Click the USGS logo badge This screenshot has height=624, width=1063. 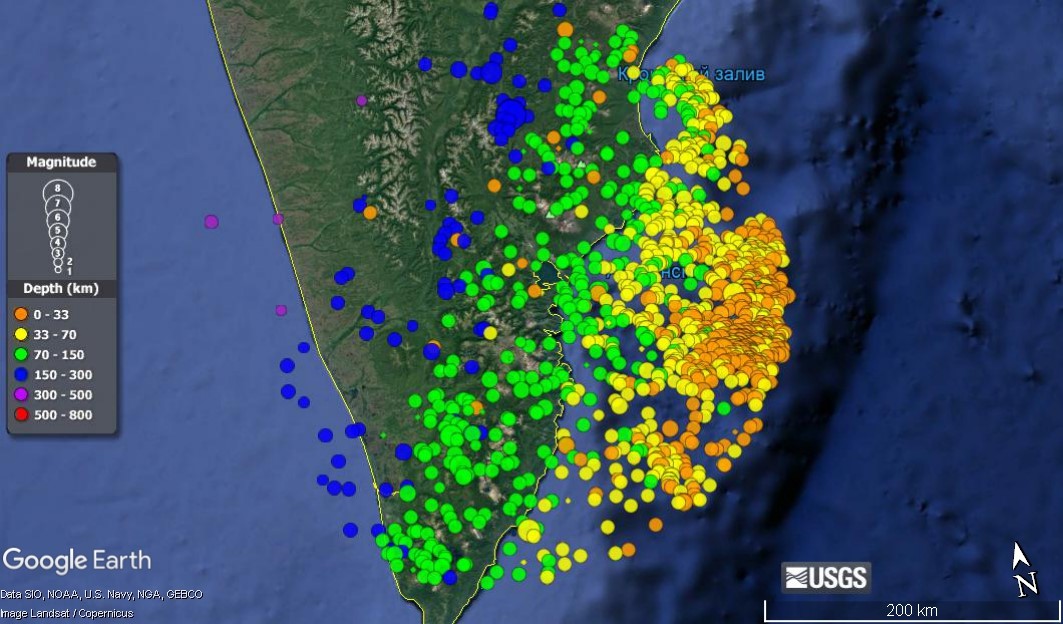click(x=825, y=577)
